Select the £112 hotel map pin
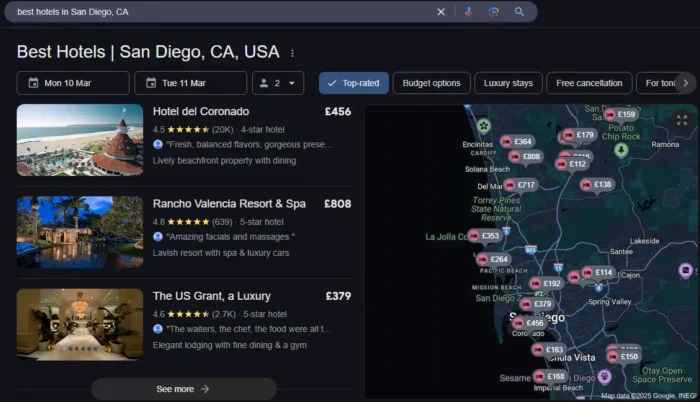This screenshot has height=402, width=700. tap(572, 164)
